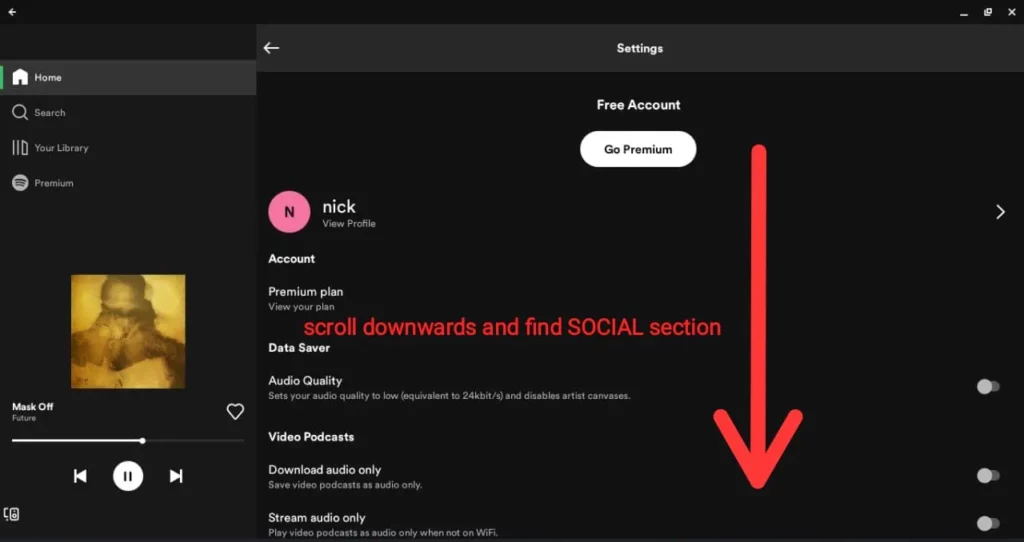The width and height of the screenshot is (1024, 542).
Task: Click the Your Library shelf icon
Action: click(x=20, y=148)
